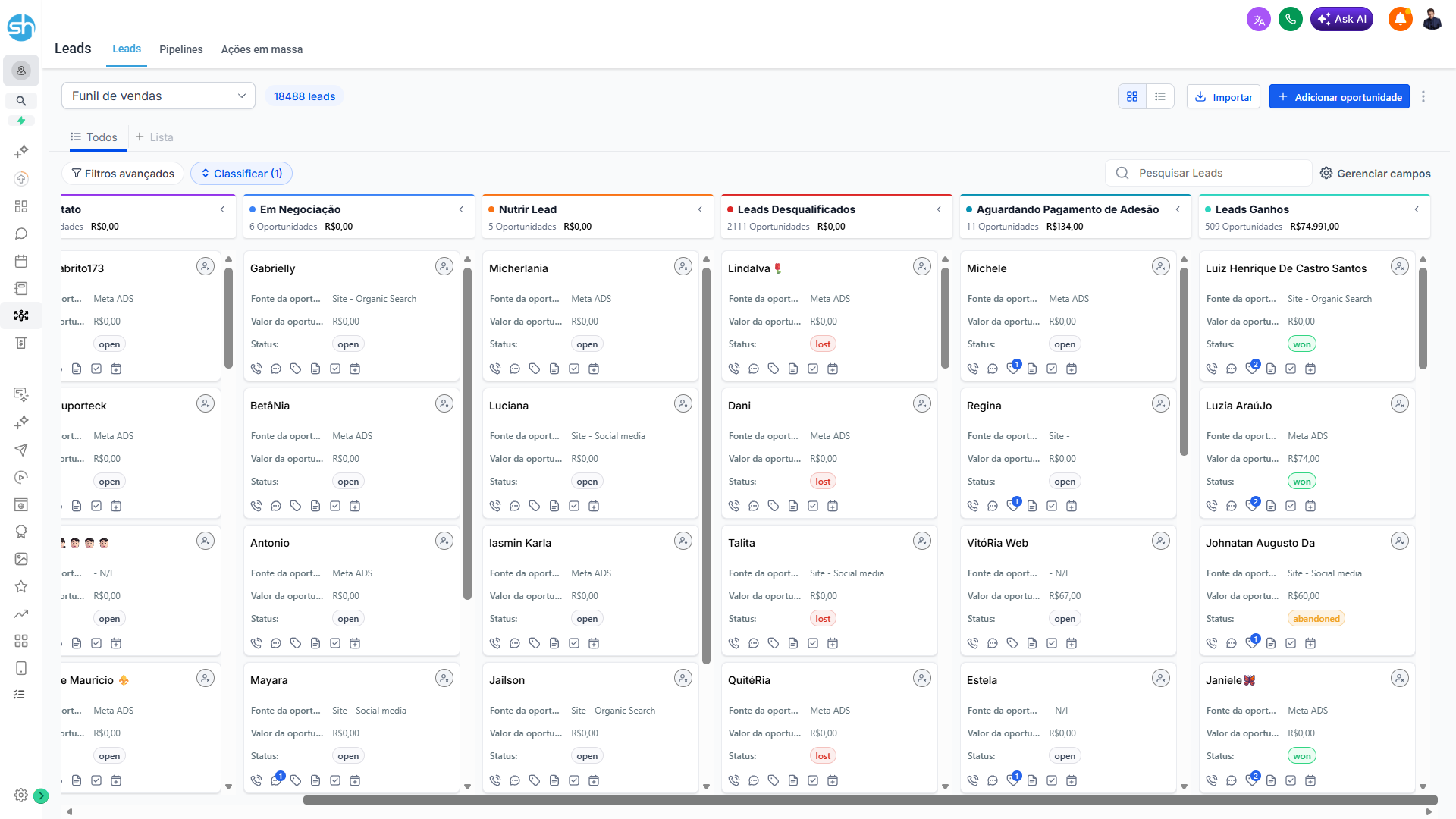Open the Luiz Henrique De Castro Santos card
This screenshot has height=819, width=1456.
coord(1307,316)
